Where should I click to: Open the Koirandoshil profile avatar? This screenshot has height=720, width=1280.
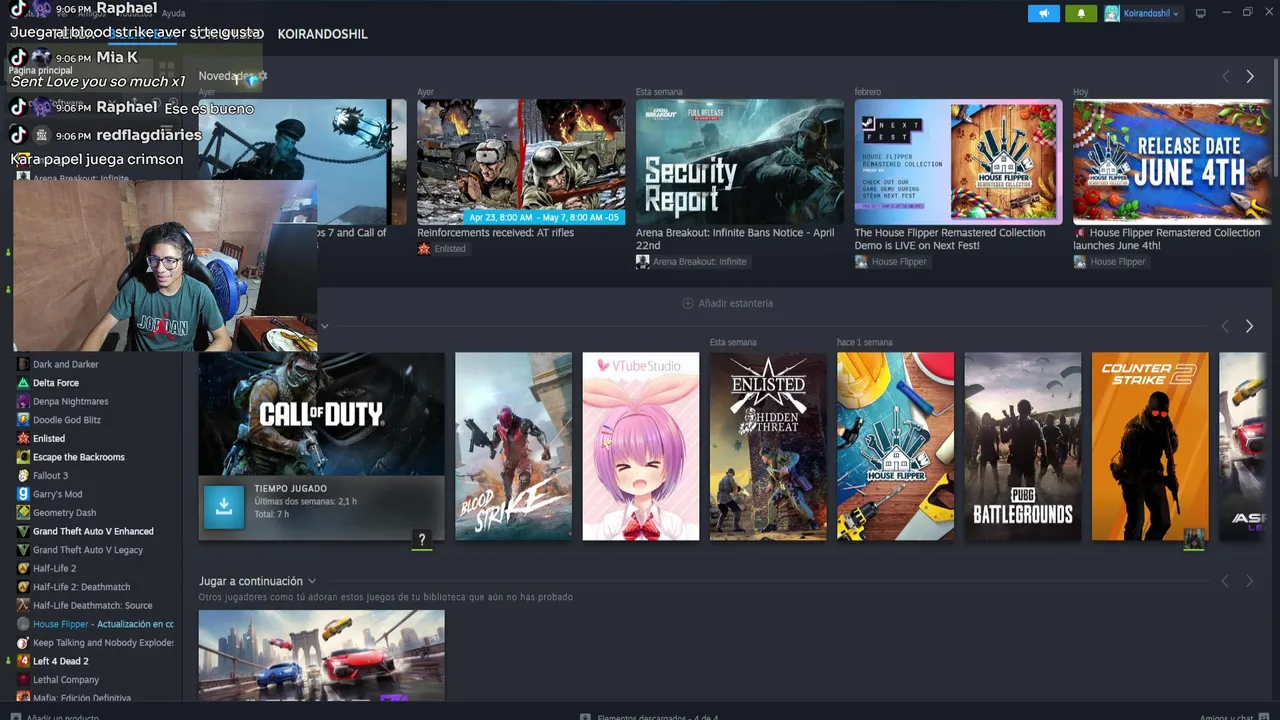1112,13
